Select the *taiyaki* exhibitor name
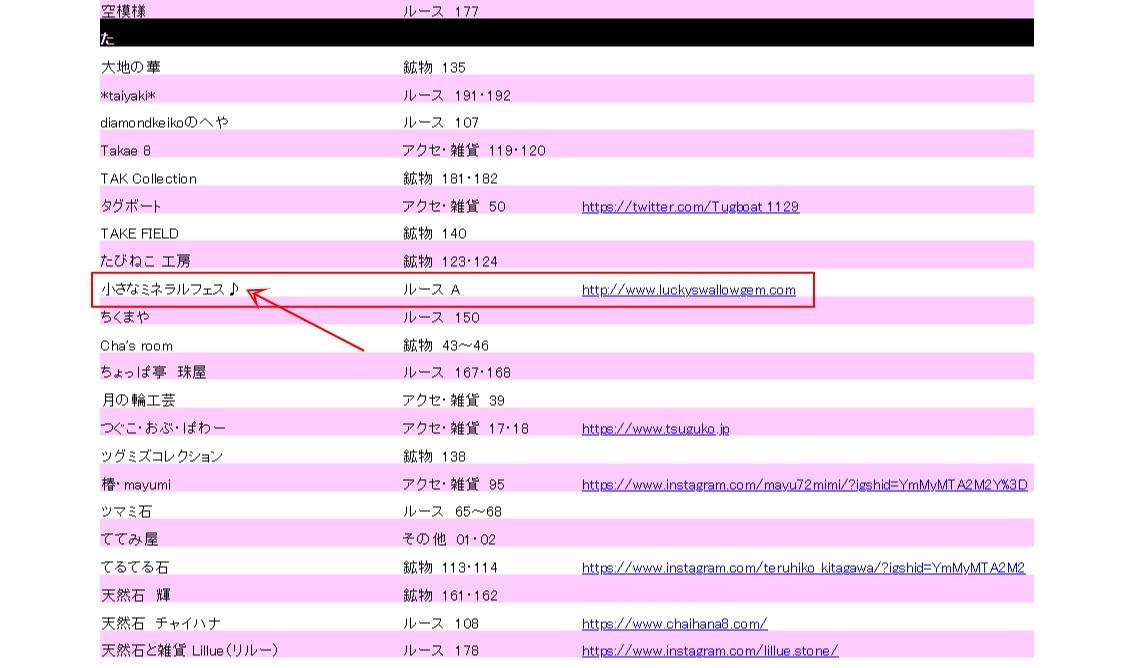This screenshot has width=1139, height=668. coord(128,95)
